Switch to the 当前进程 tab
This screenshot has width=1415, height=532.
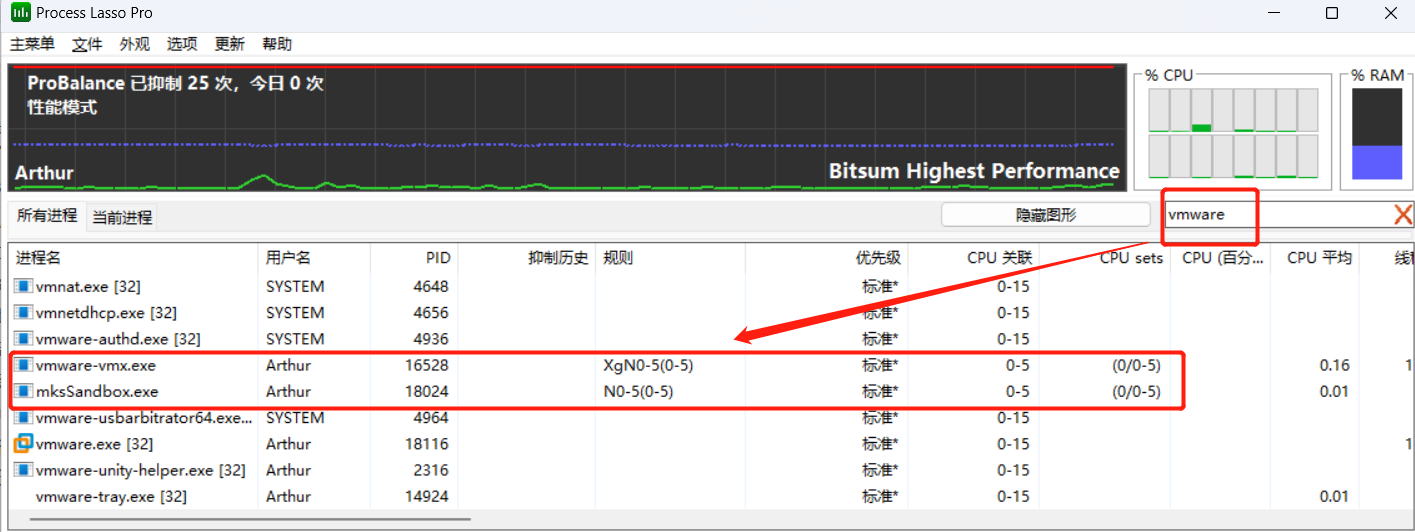pos(122,217)
